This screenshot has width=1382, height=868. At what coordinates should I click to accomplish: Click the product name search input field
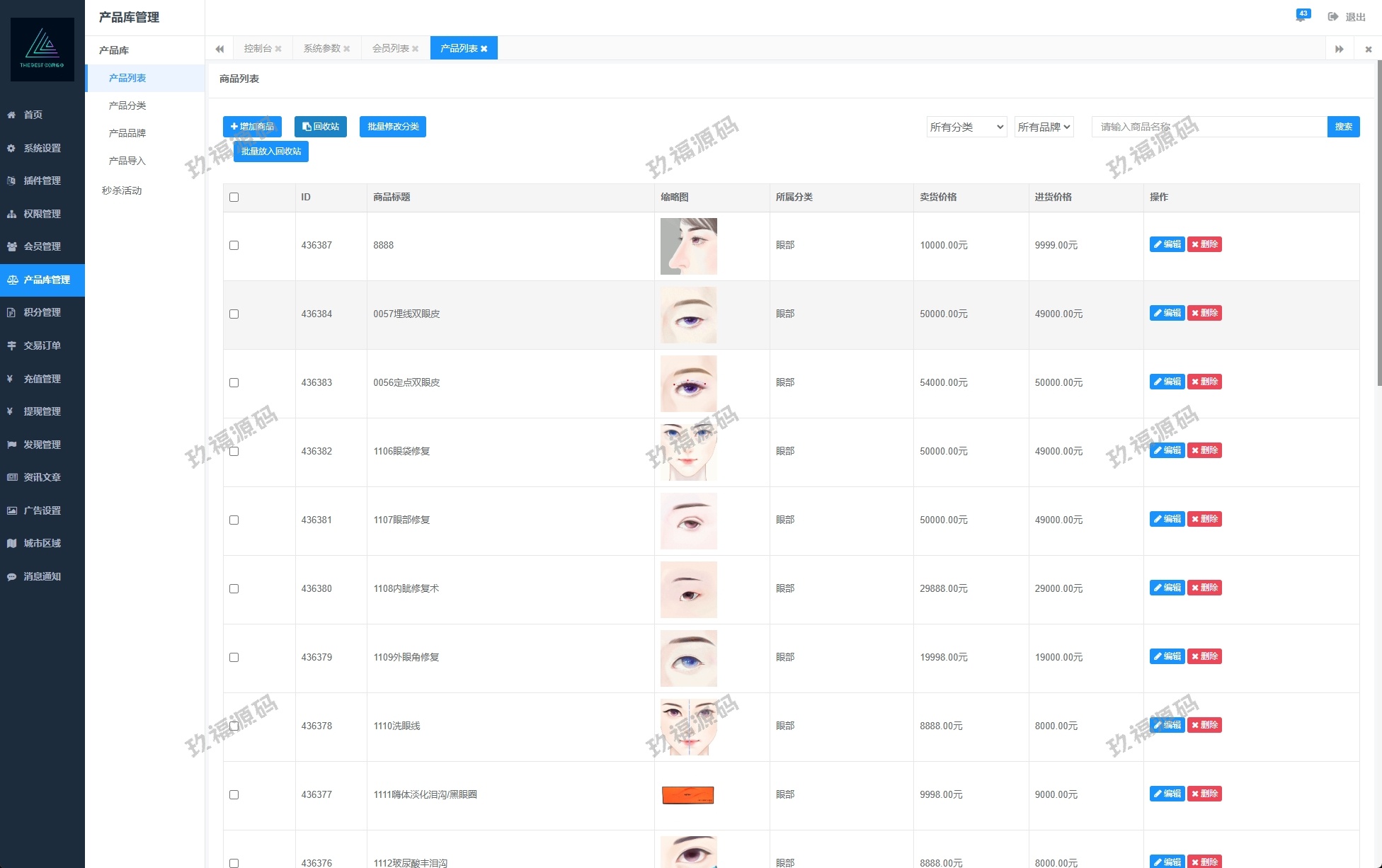(1209, 127)
